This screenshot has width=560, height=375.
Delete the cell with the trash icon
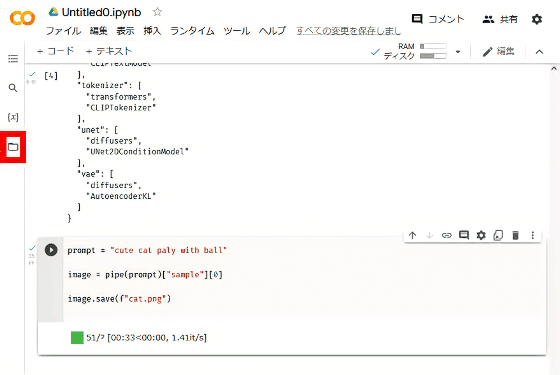pos(515,235)
